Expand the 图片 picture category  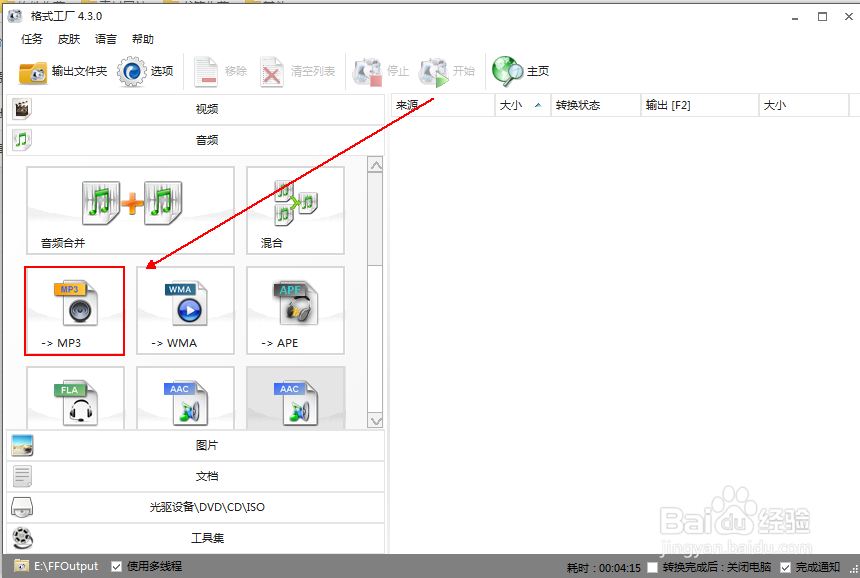pyautogui.click(x=207, y=445)
